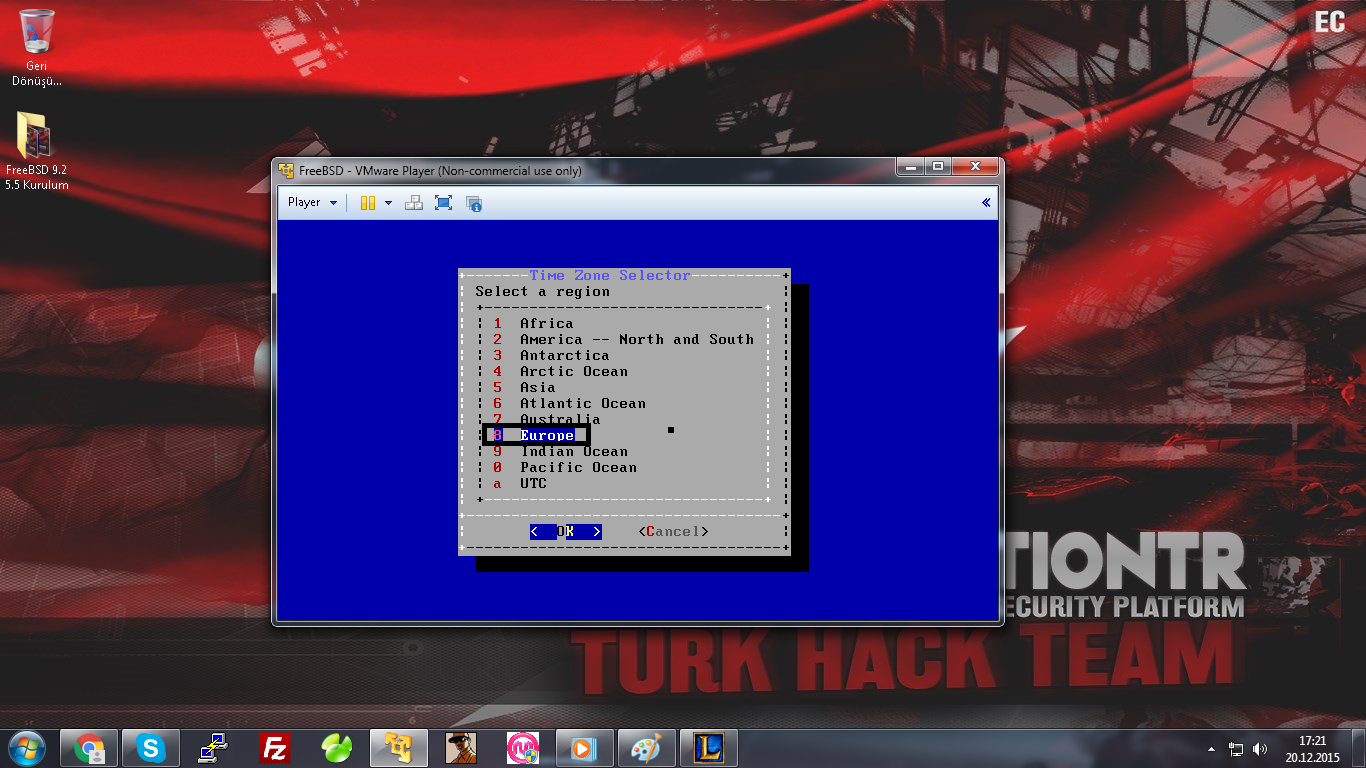Open the GTA San Andreas taskbar icon
This screenshot has height=768, width=1366.
click(x=461, y=748)
